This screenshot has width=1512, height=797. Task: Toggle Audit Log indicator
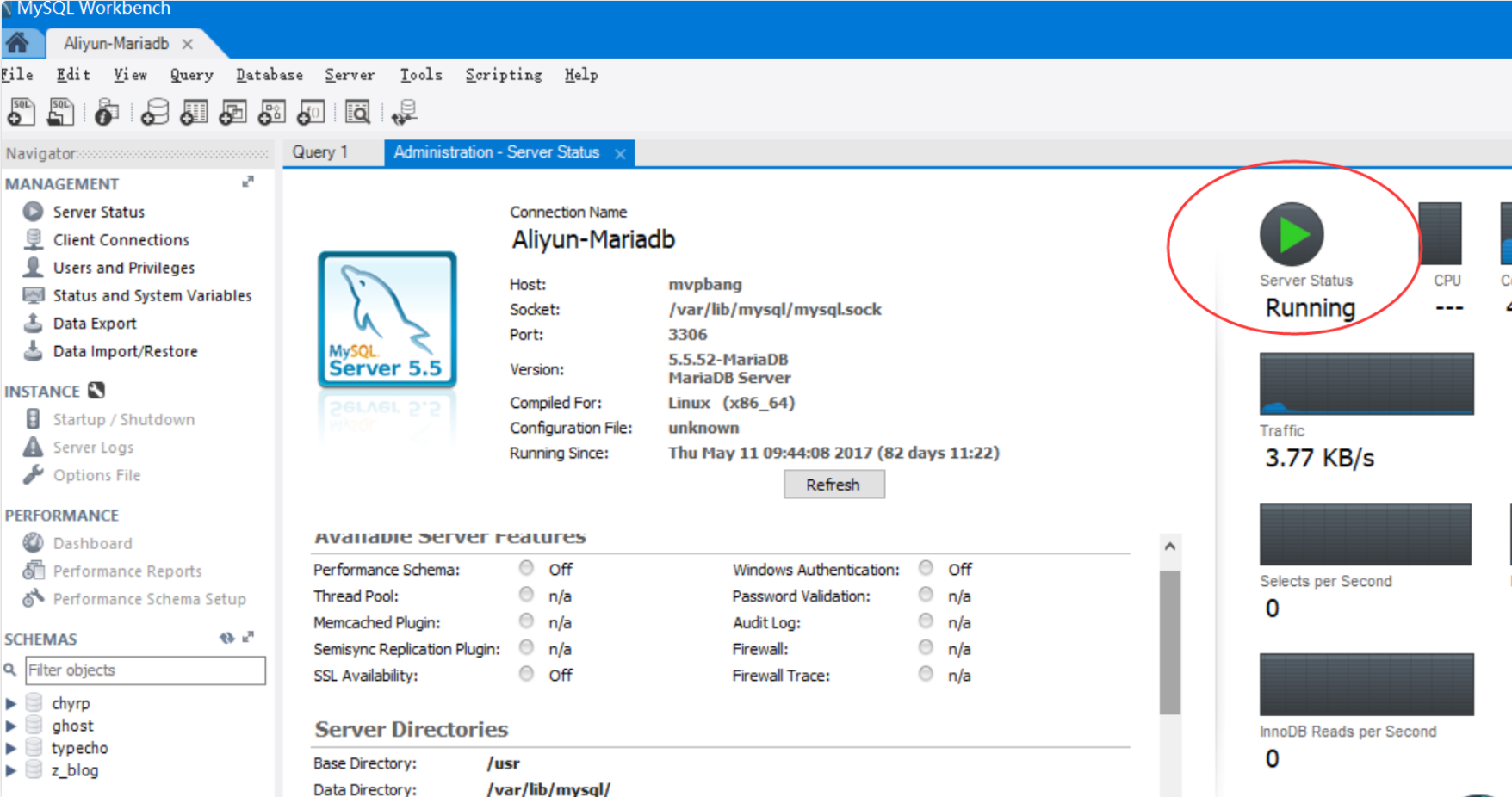point(926,621)
